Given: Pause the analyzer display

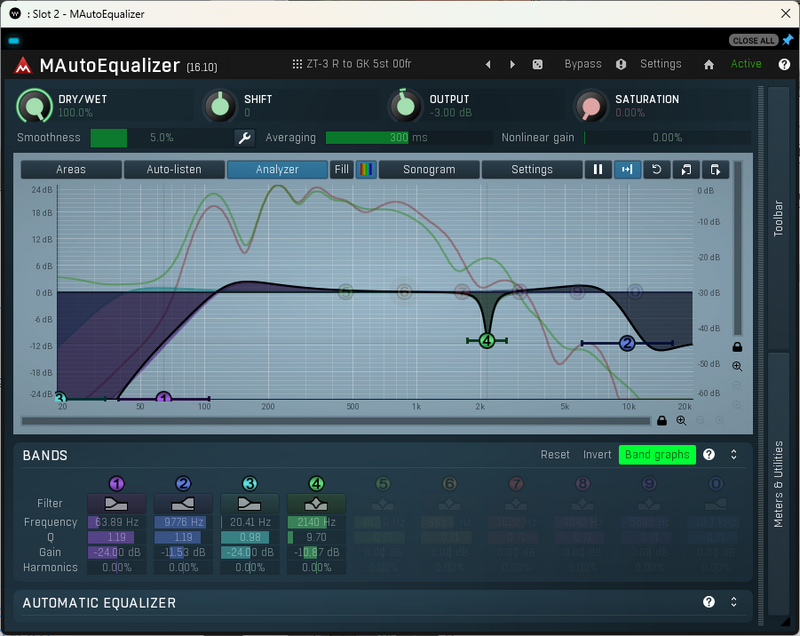Looking at the screenshot, I should 598,169.
